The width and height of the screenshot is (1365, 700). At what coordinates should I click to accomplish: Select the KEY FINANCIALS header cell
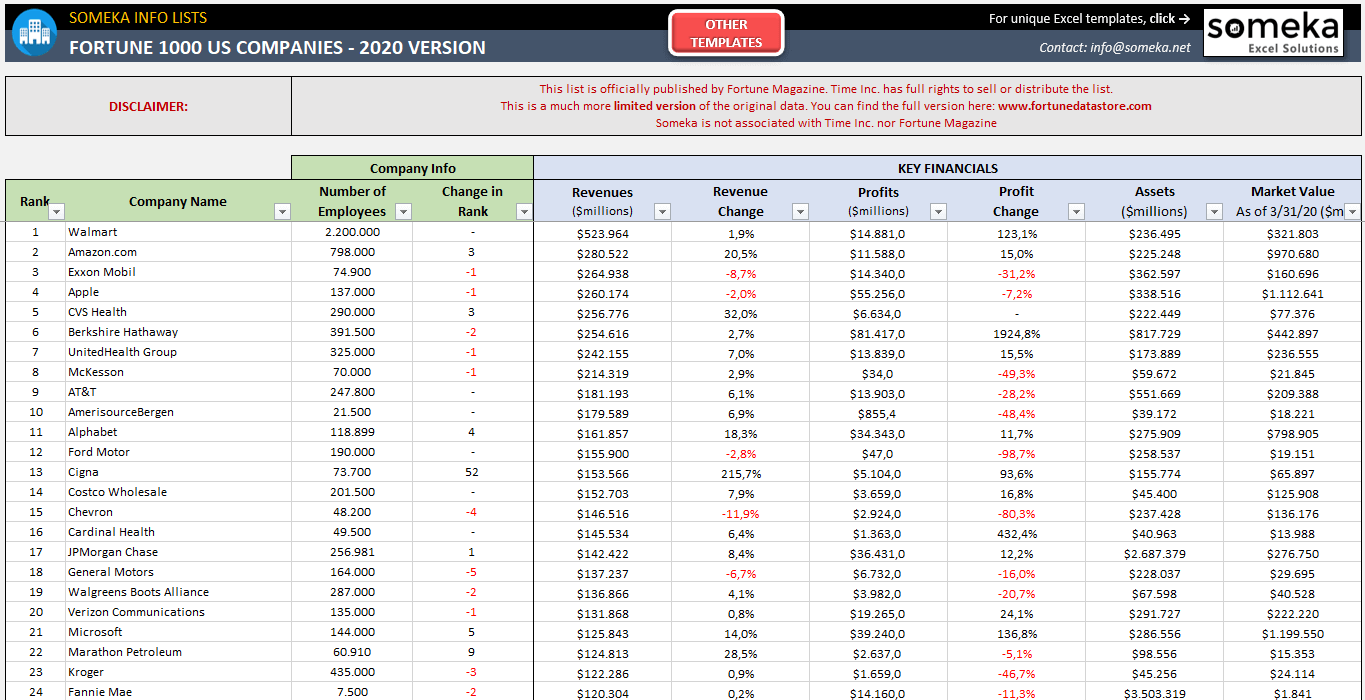click(x=946, y=168)
